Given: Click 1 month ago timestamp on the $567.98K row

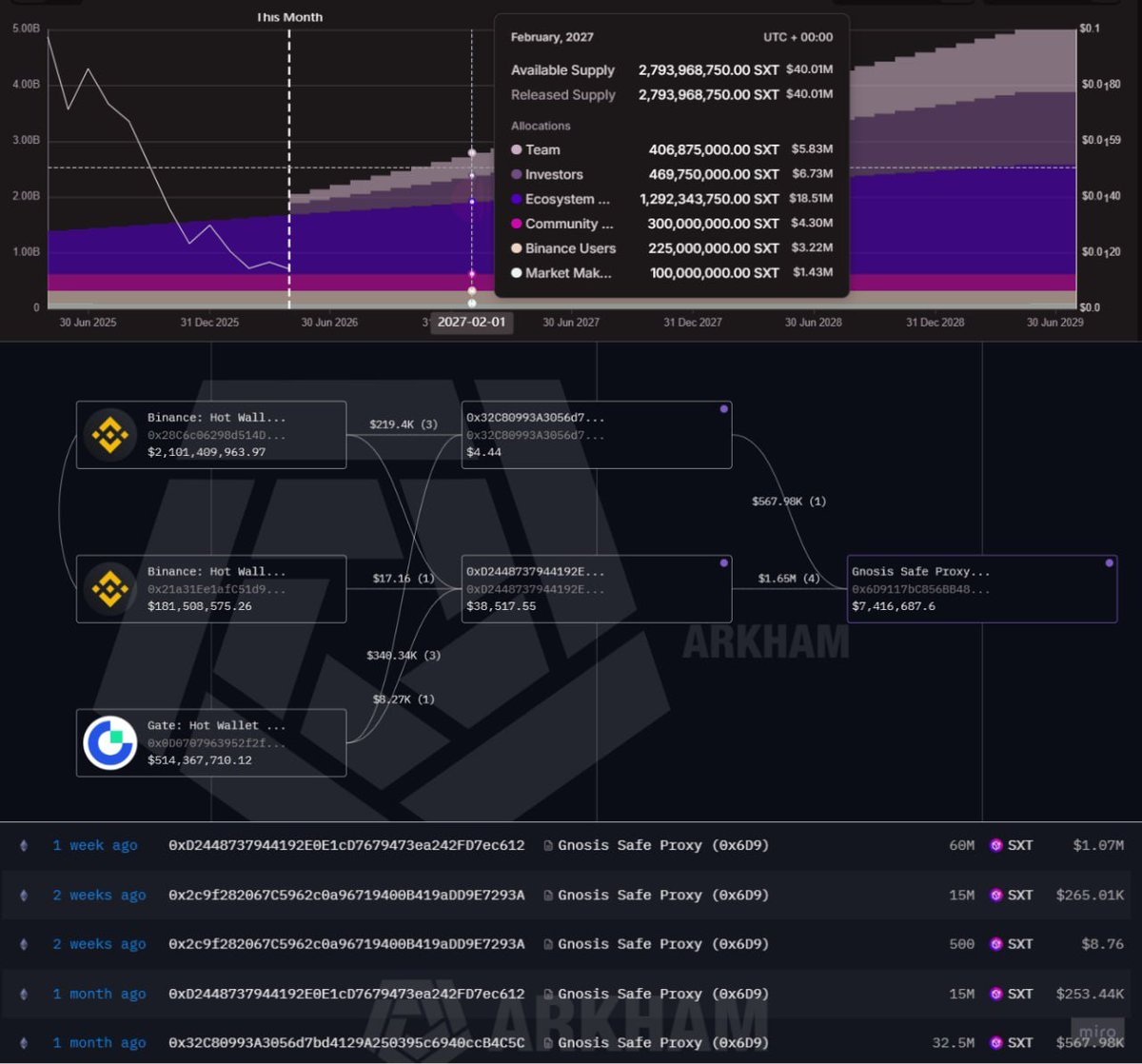Looking at the screenshot, I should [x=100, y=1043].
